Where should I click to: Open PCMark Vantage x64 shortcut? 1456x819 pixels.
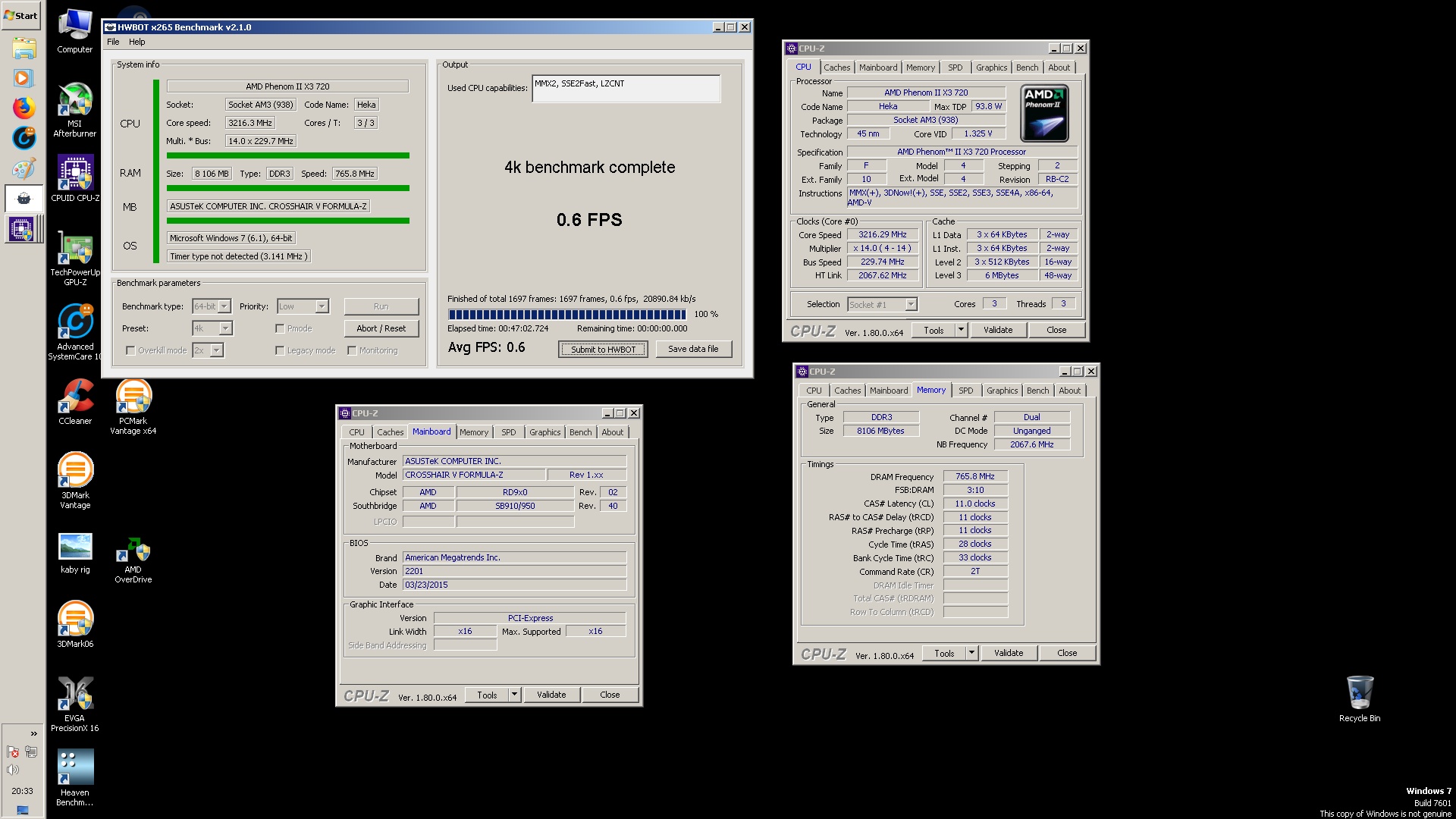(133, 406)
